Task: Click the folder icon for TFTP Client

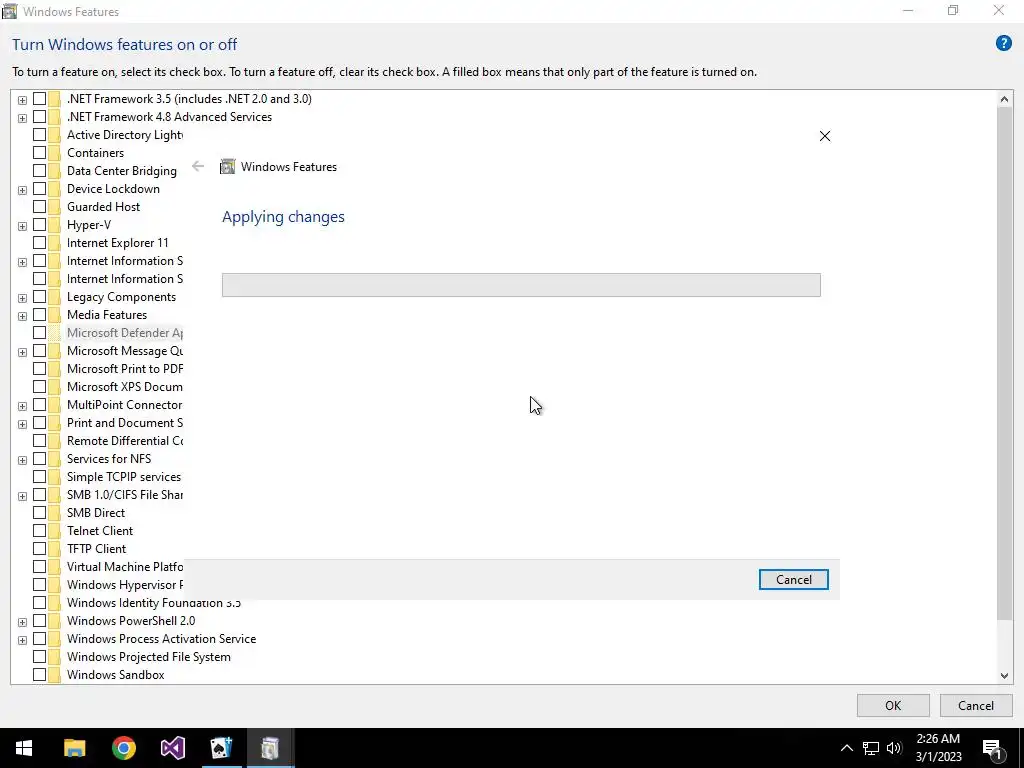Action: (55, 549)
